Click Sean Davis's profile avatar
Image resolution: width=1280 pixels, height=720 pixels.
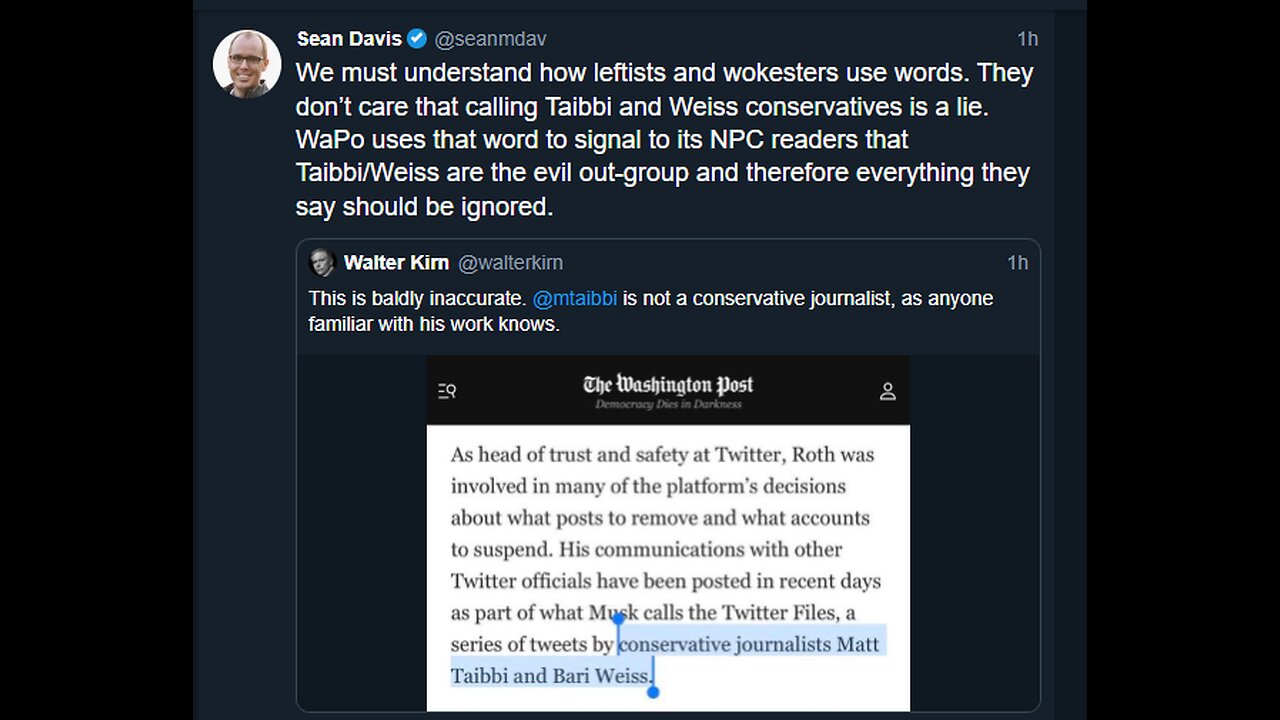[x=247, y=63]
